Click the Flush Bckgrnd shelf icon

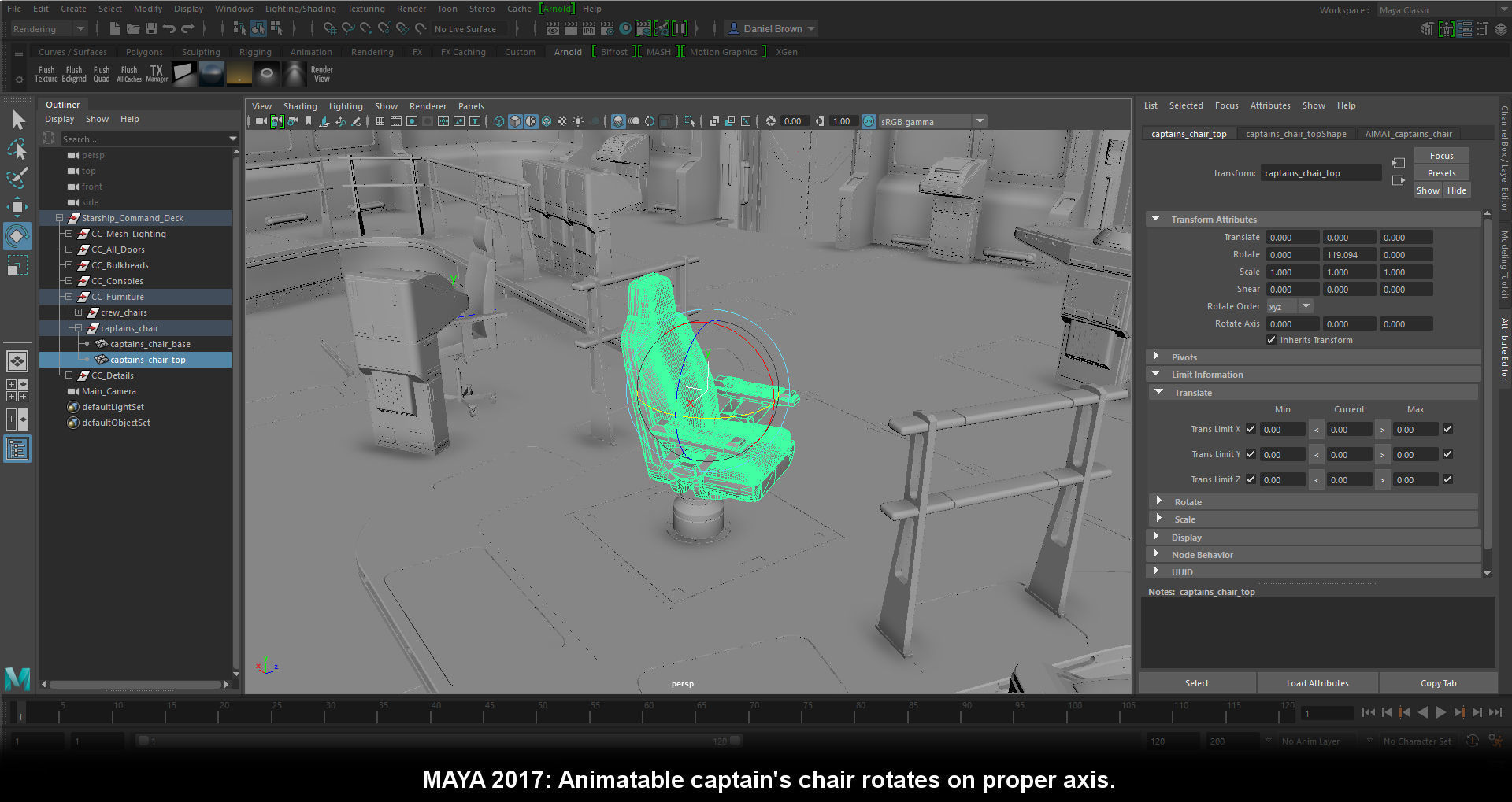[x=74, y=74]
